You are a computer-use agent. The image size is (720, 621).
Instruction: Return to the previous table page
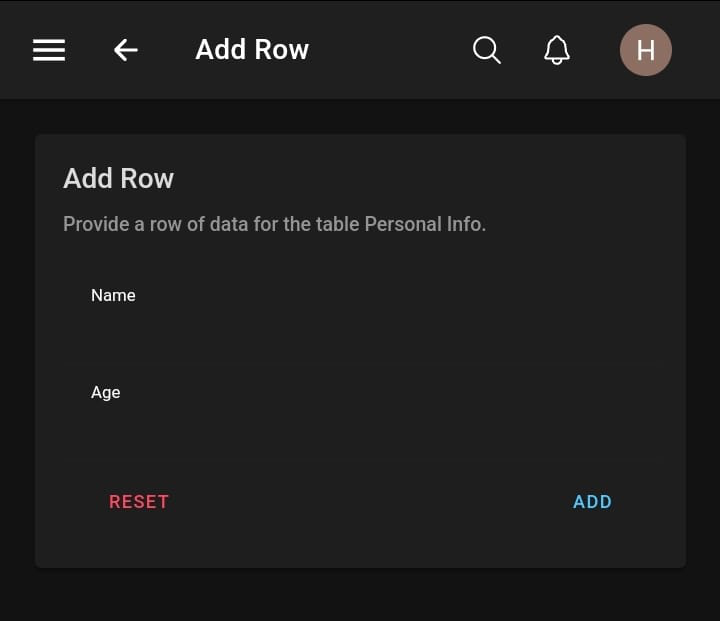click(x=125, y=50)
